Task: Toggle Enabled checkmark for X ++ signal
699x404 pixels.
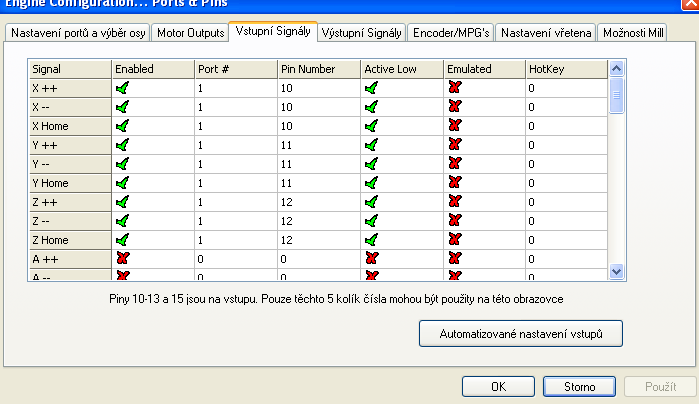Action: point(123,87)
